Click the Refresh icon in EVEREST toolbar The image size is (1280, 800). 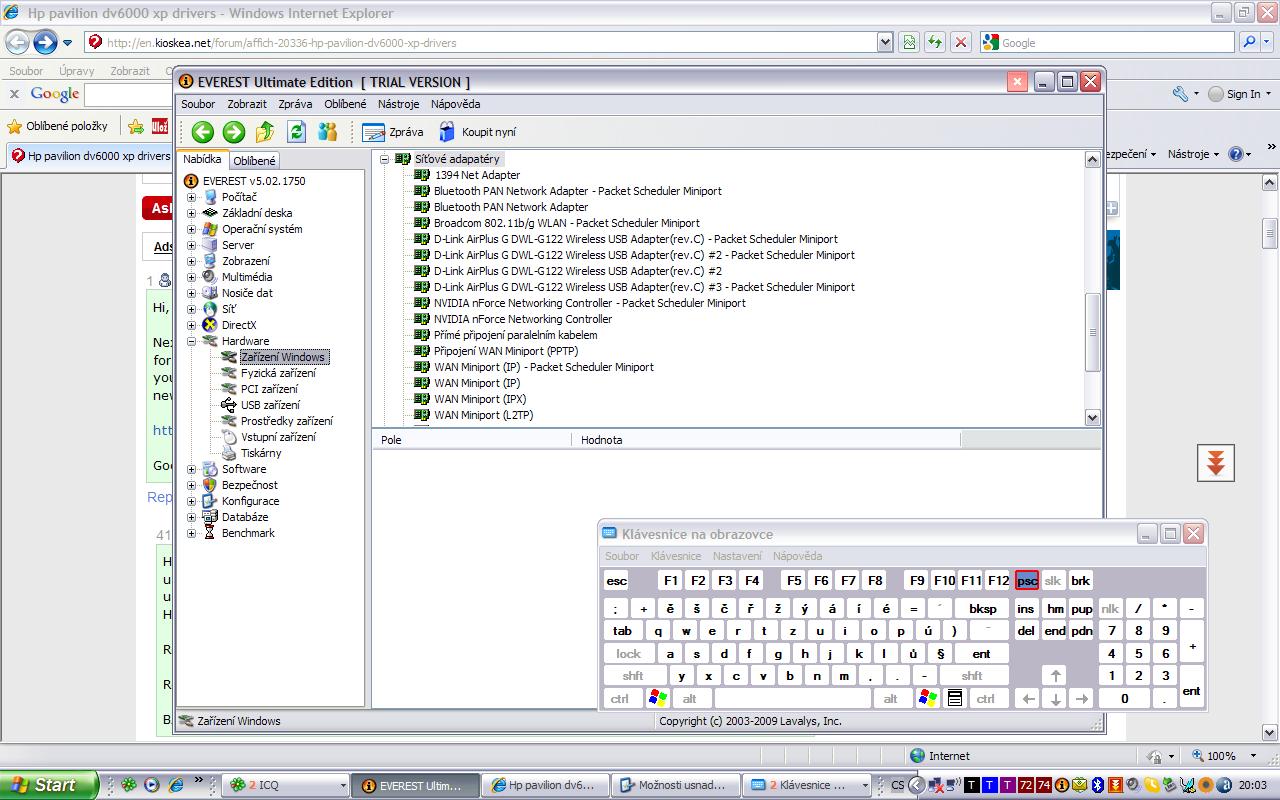(296, 132)
